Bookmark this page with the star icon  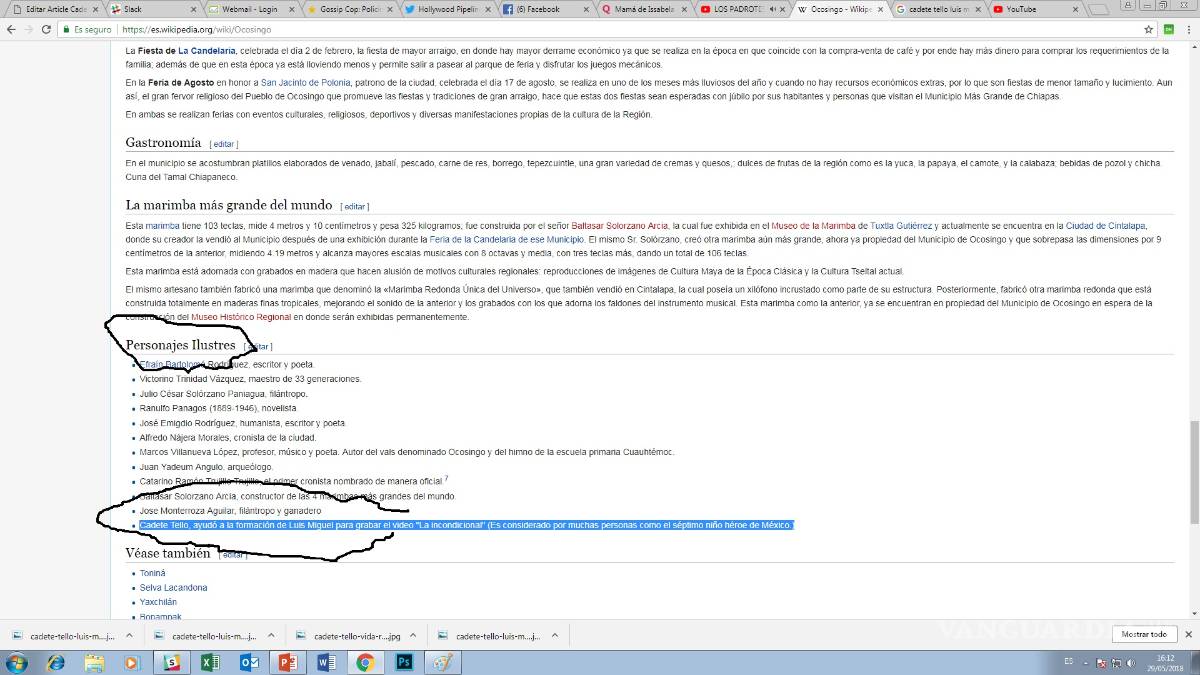[1149, 30]
